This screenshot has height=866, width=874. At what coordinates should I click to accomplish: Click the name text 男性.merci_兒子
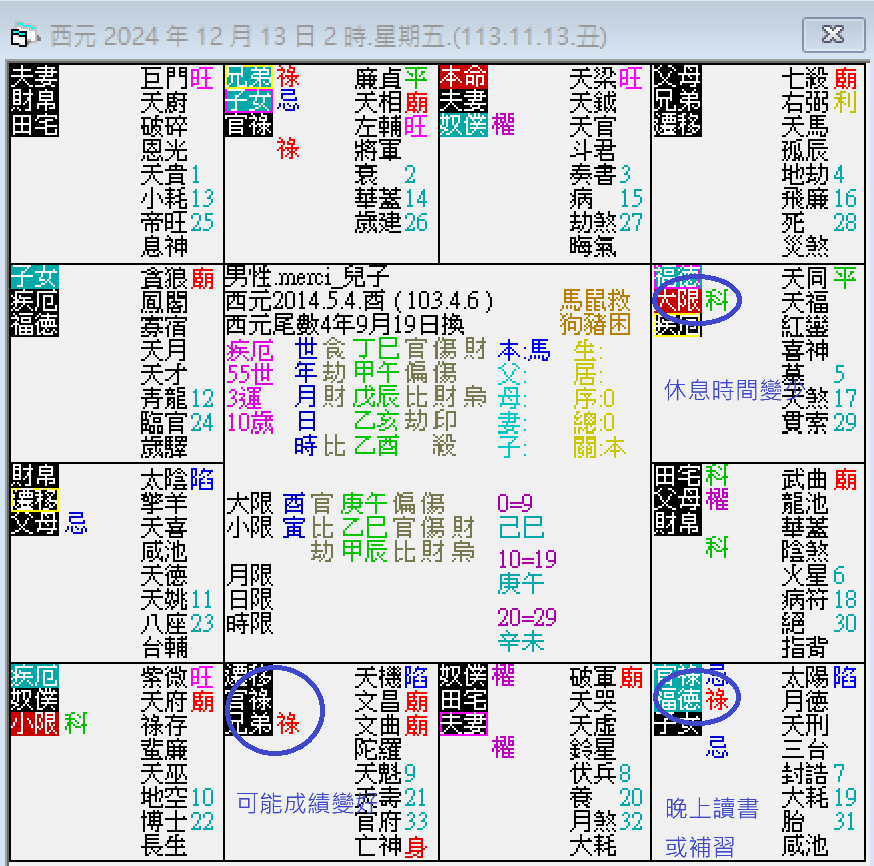click(x=307, y=277)
